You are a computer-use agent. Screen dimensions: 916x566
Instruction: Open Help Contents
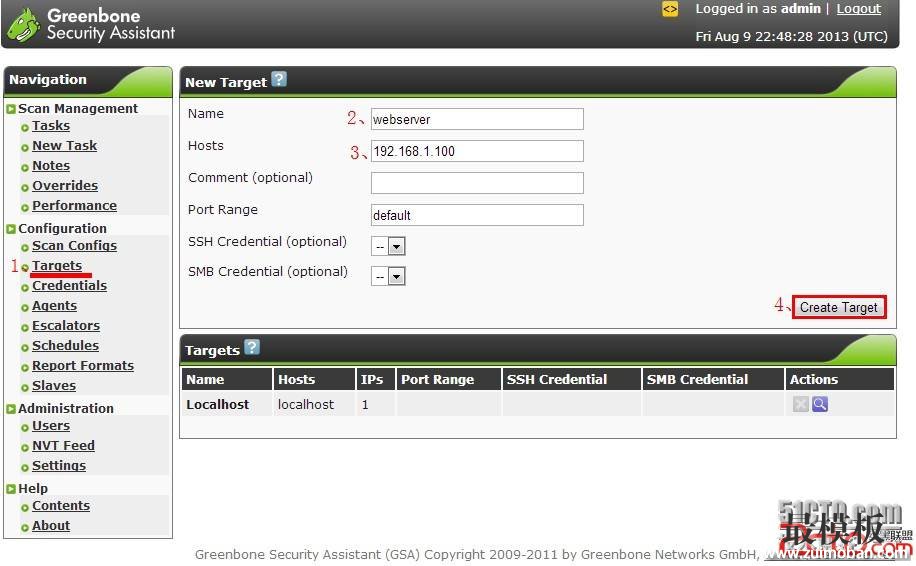pyautogui.click(x=61, y=506)
